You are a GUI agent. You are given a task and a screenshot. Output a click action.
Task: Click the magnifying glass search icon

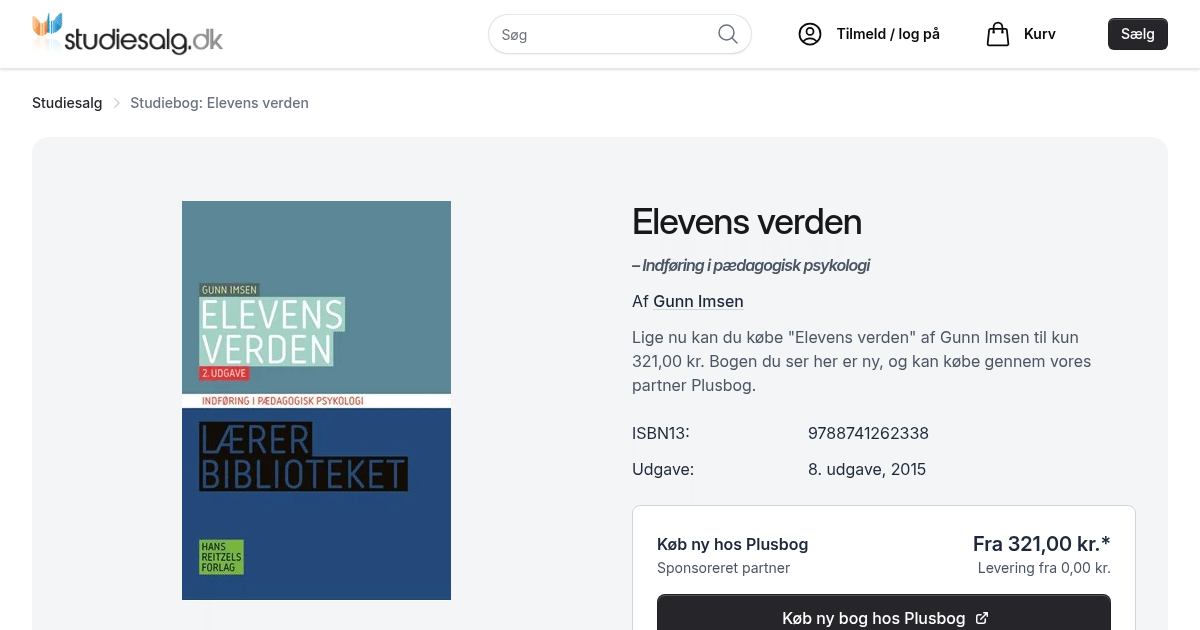click(x=728, y=34)
